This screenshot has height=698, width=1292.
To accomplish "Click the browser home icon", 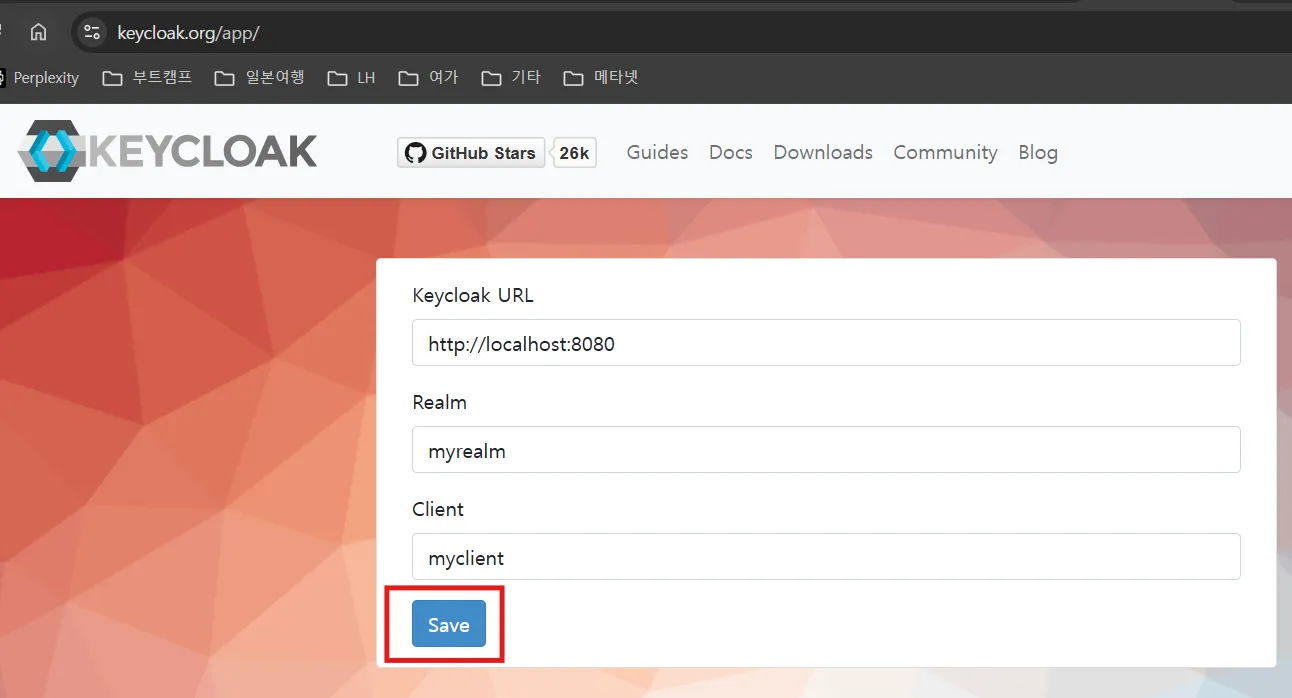I will [38, 32].
